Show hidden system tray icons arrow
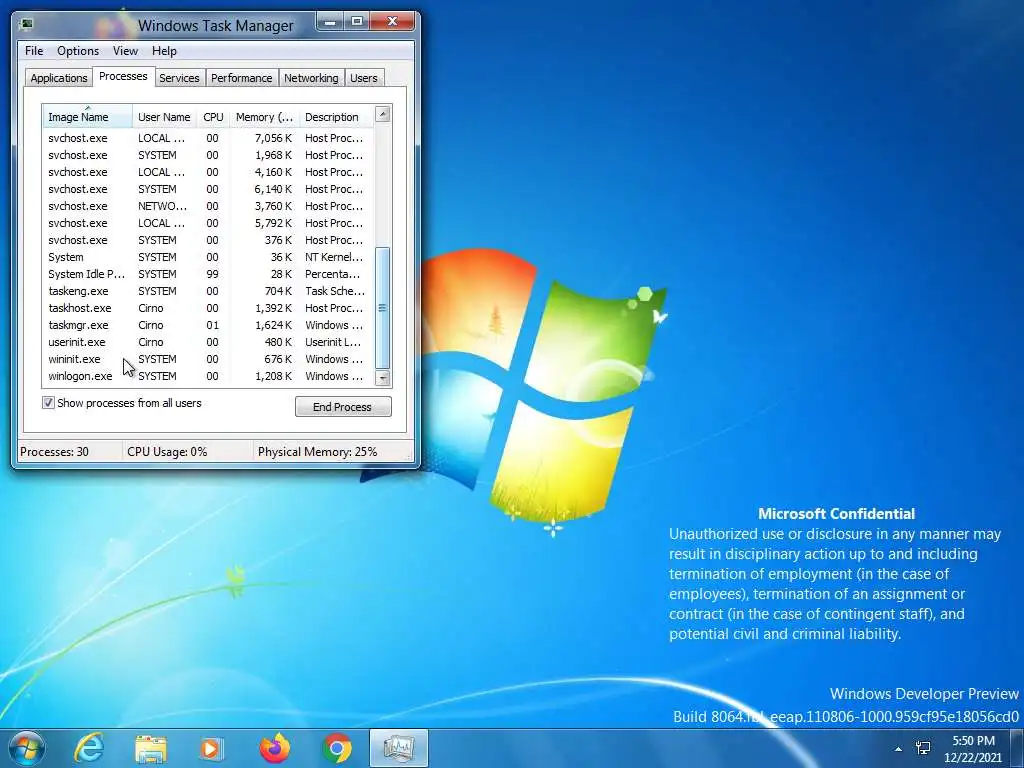This screenshot has width=1024, height=768. [x=899, y=749]
